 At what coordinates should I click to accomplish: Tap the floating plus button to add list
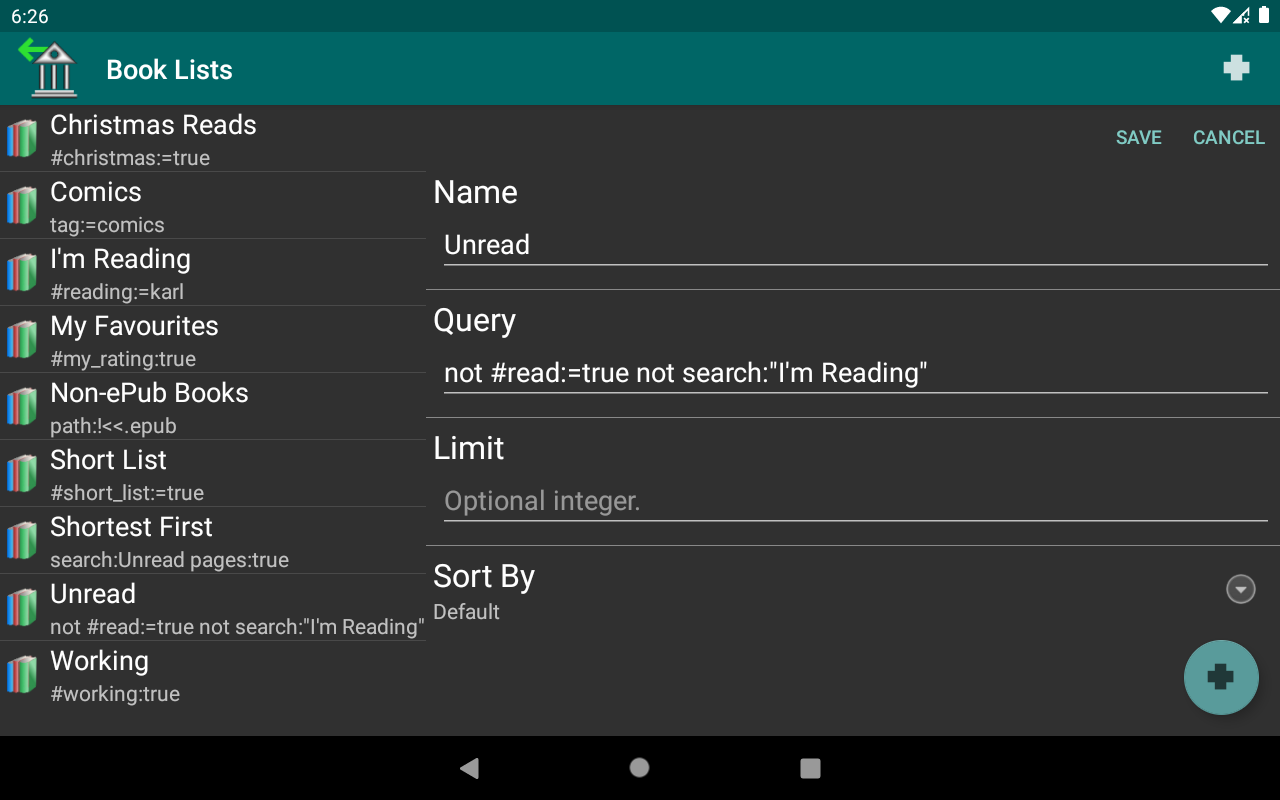[1221, 677]
